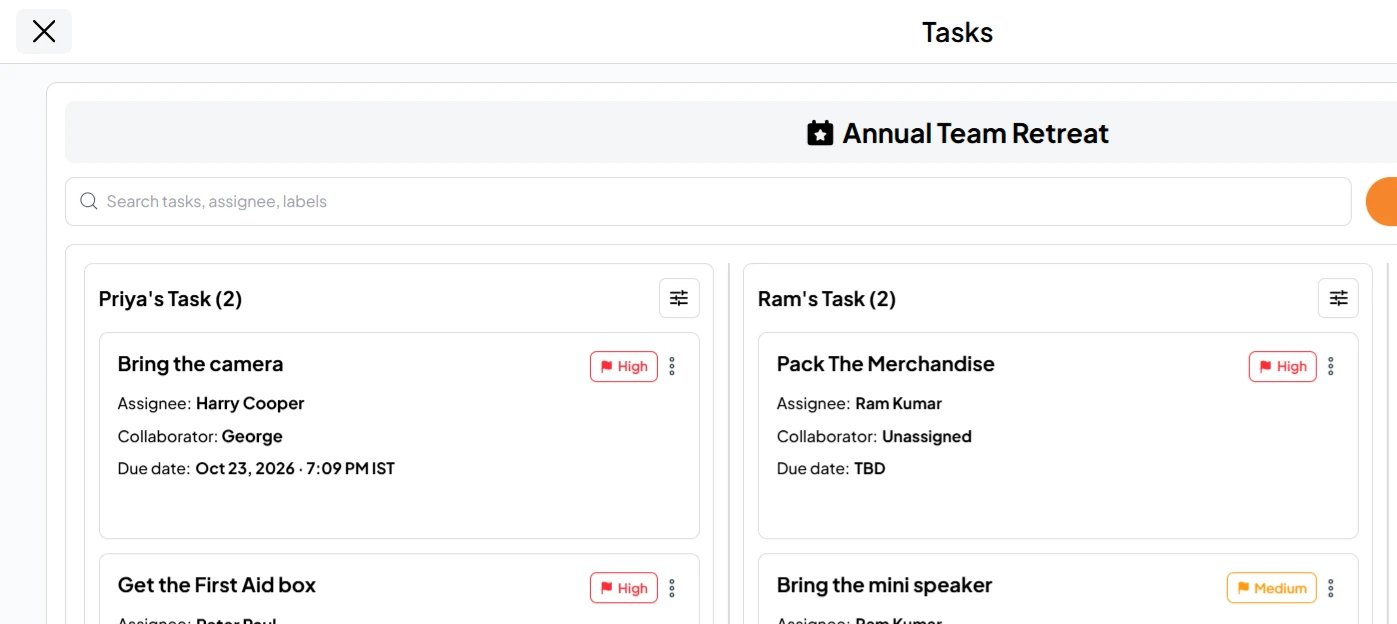Open the Get the First Aid box task

(217, 585)
